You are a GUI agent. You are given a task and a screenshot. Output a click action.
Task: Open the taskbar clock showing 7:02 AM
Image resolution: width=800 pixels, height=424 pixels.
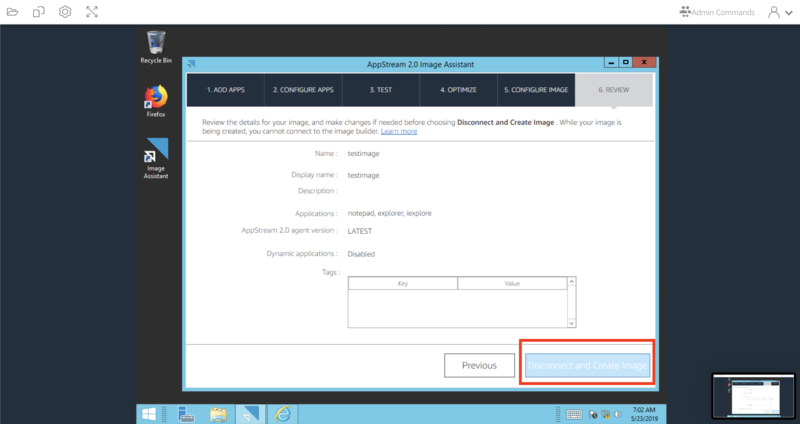[x=644, y=414]
